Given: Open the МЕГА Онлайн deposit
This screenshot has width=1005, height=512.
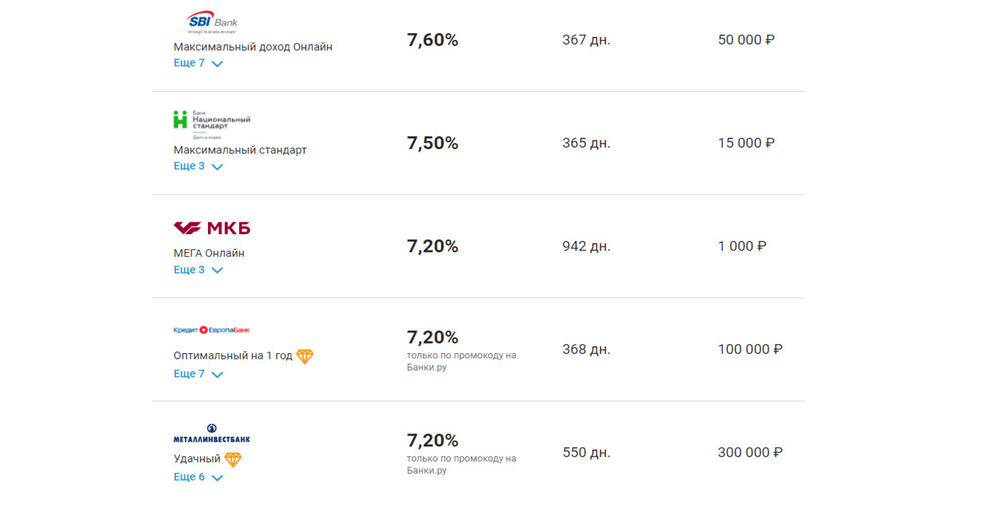Looking at the screenshot, I should [209, 253].
